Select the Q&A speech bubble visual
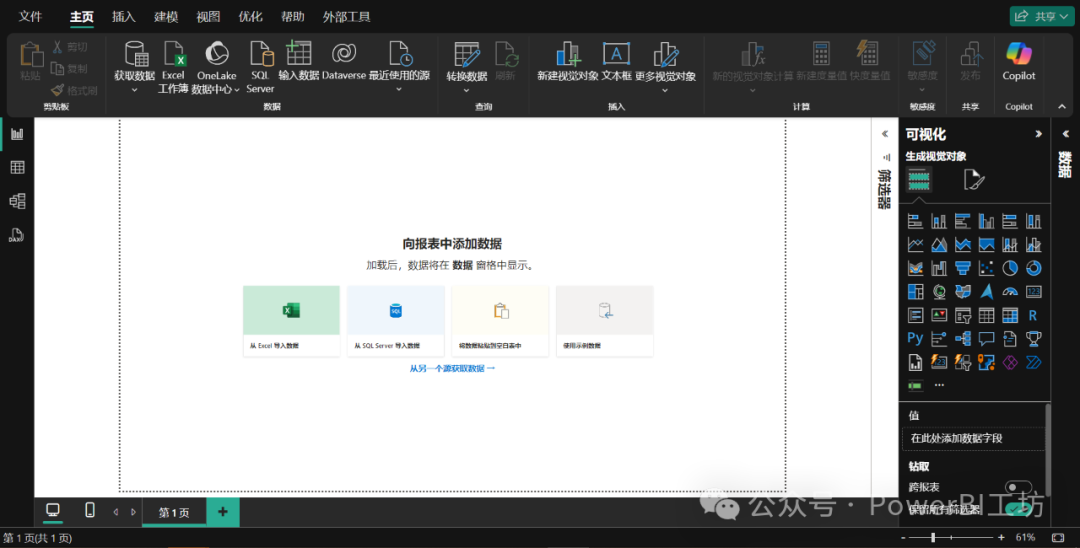Viewport: 1080px width, 548px height. [986, 338]
